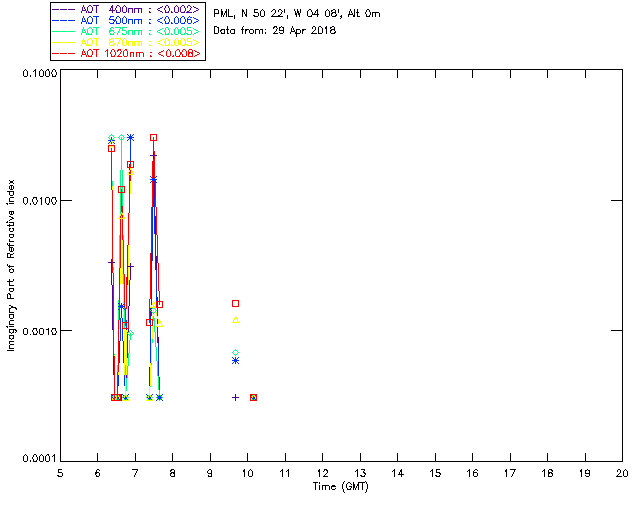Click the x-axis tick label 5

pos(60,473)
